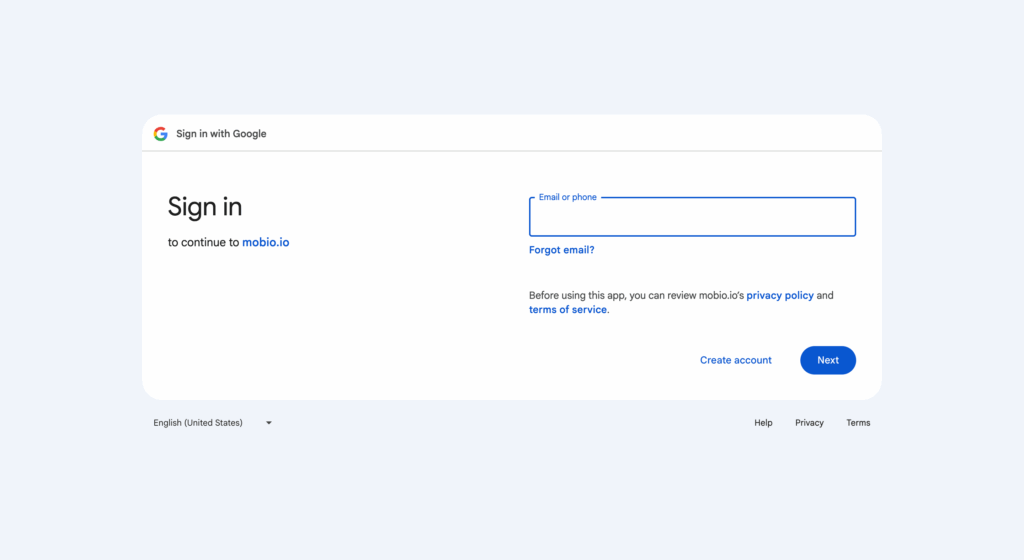Click the "to continue to" text
The width and height of the screenshot is (1024, 560).
(x=203, y=242)
